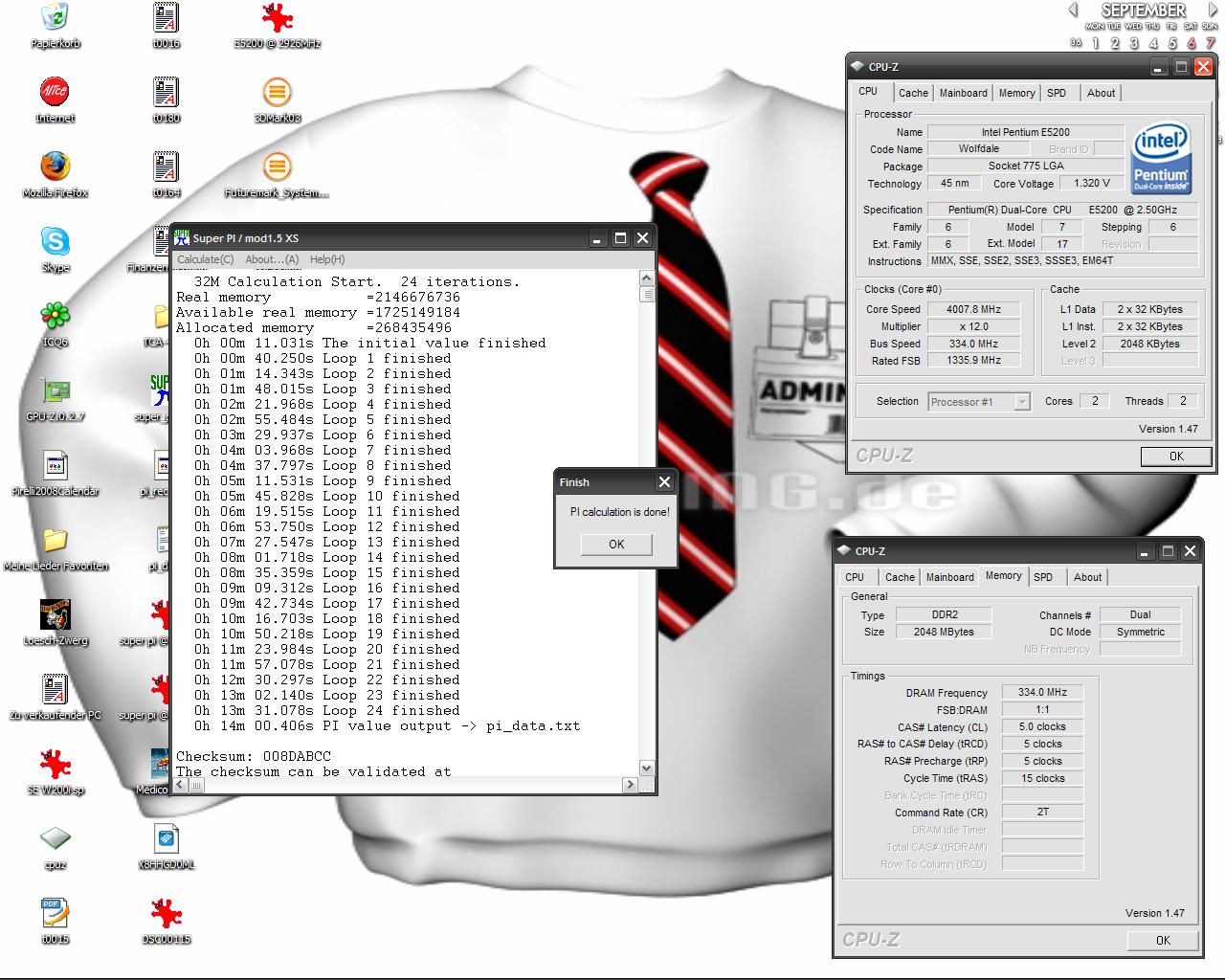
Task: Click Super PI vertical scrollbar up arrow
Action: pyautogui.click(x=646, y=278)
